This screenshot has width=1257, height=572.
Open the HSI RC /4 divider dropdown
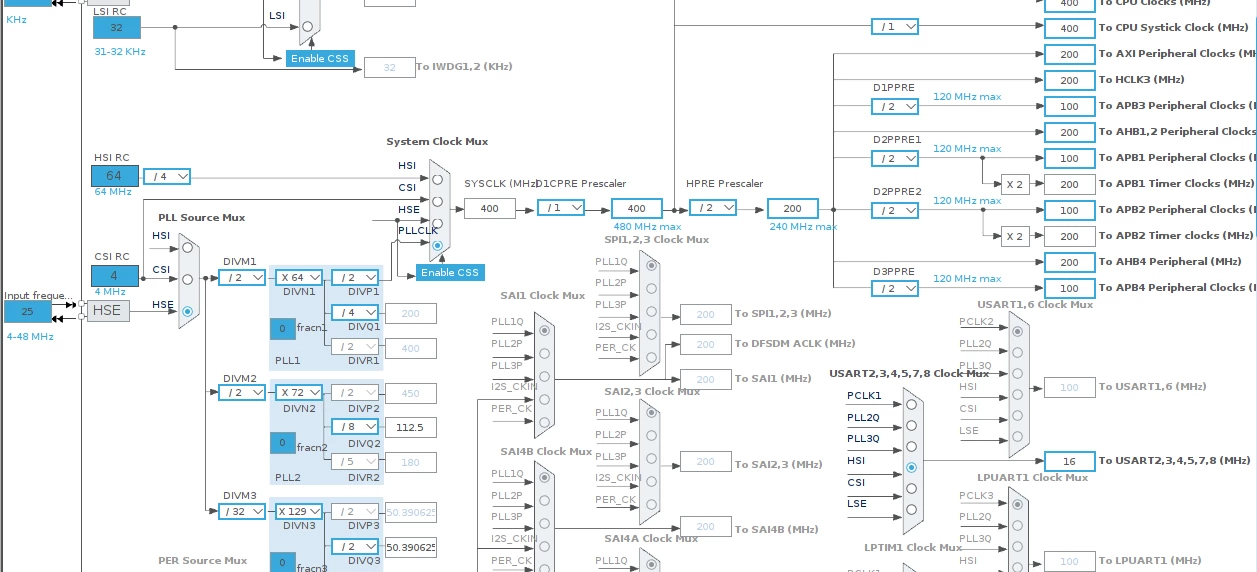click(x=167, y=176)
